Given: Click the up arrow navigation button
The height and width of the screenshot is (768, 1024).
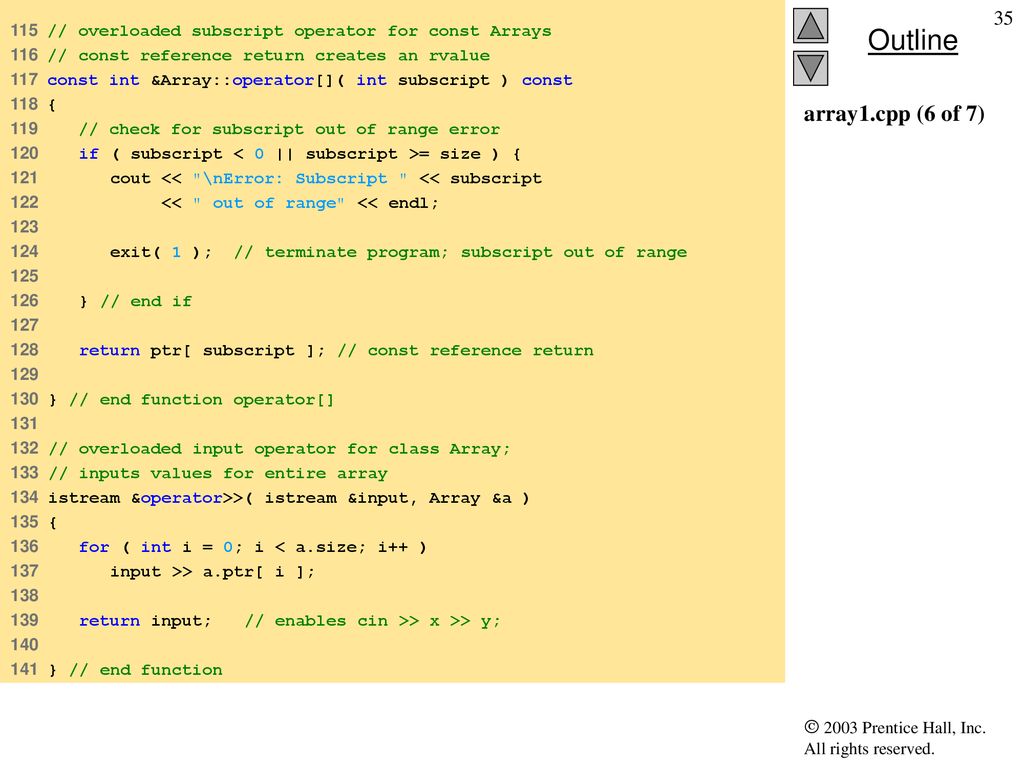Looking at the screenshot, I should coord(810,26).
